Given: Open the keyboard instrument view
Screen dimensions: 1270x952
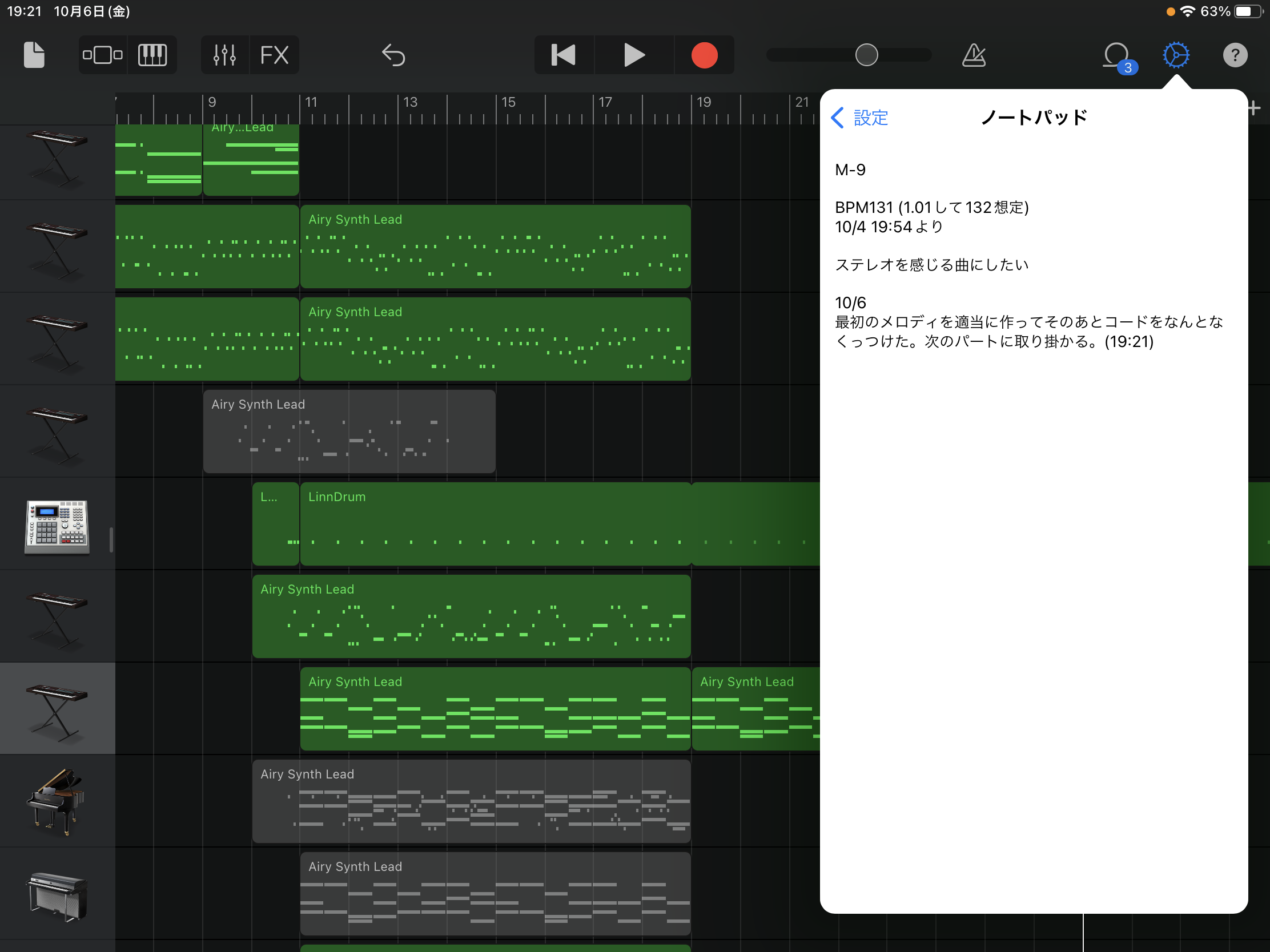Looking at the screenshot, I should click(152, 55).
